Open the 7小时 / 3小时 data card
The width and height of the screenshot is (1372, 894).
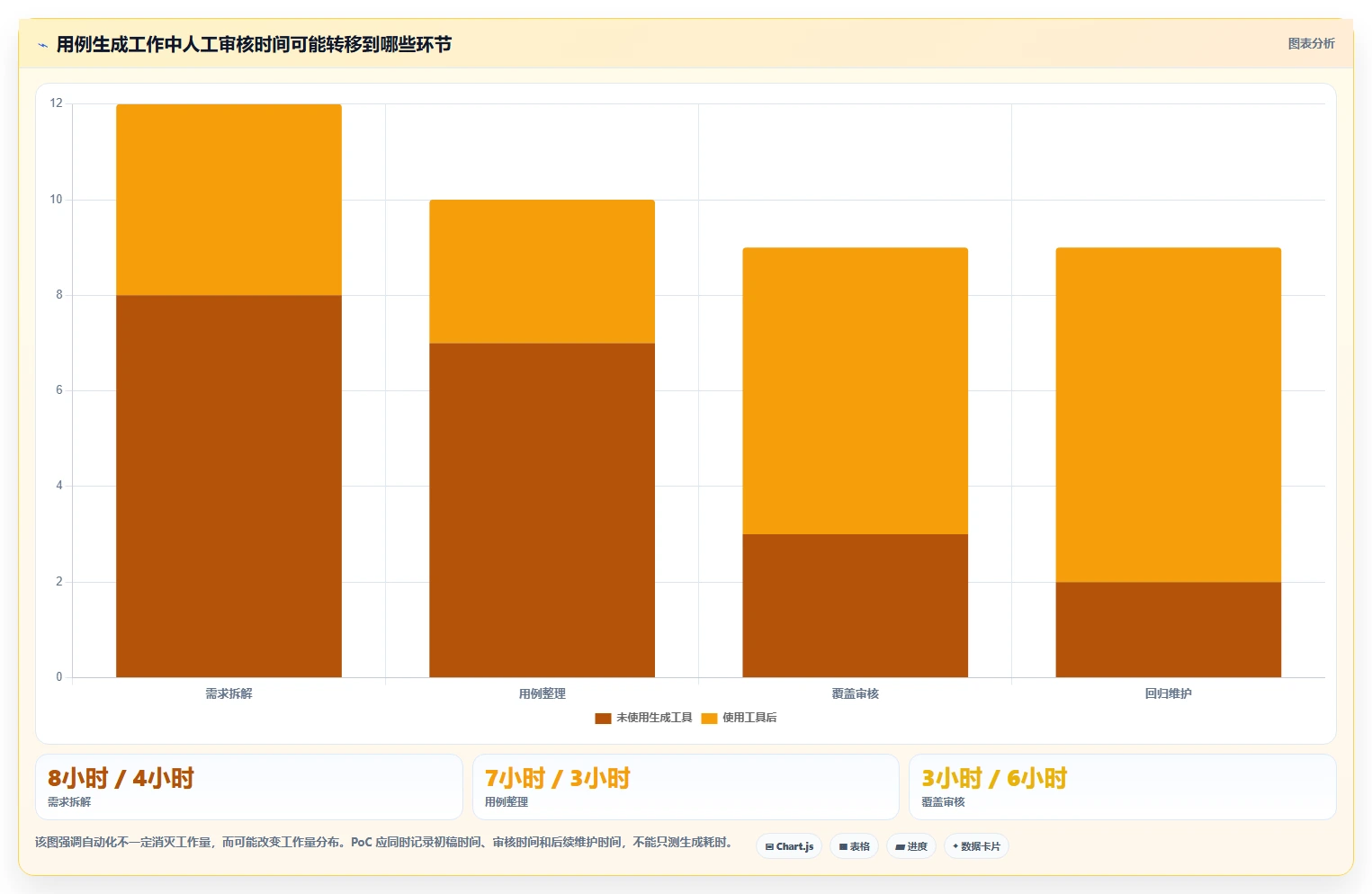point(686,787)
